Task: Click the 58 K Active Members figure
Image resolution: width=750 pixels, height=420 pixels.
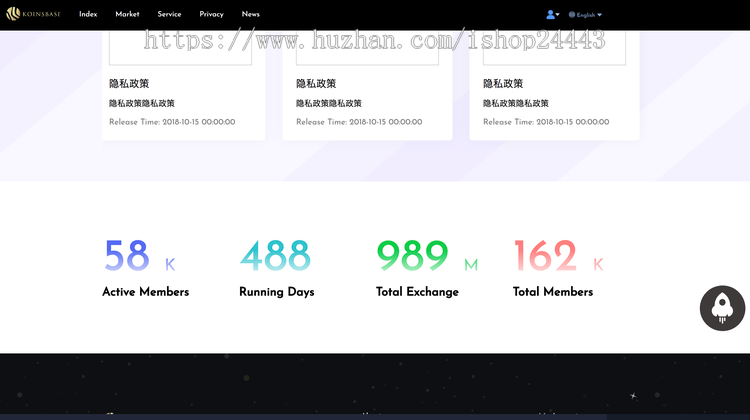Action: pos(140,256)
